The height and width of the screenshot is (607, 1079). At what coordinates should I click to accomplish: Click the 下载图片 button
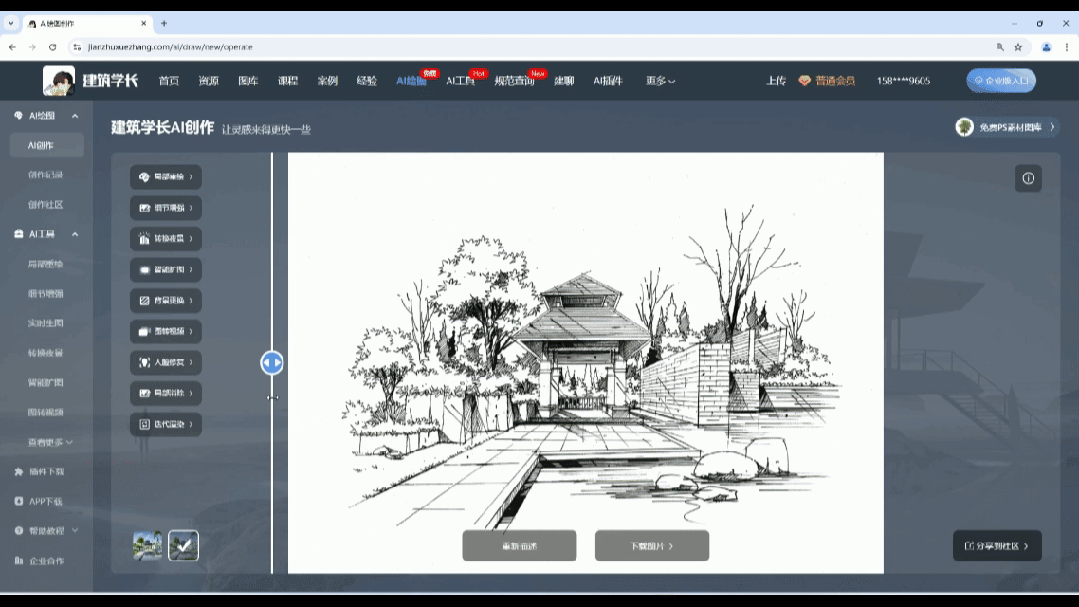click(652, 546)
